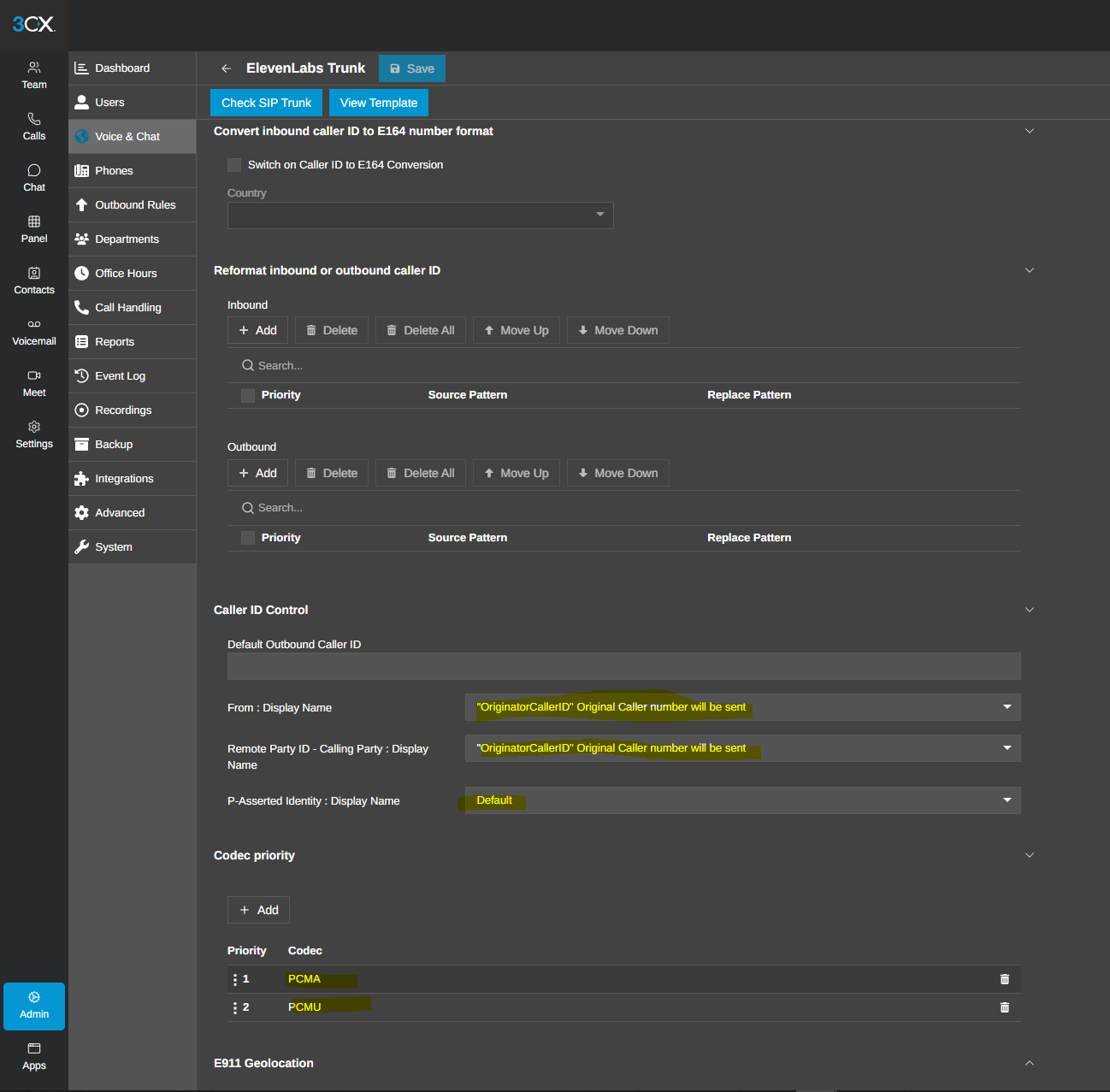Open the Panel grid icon
Image resolution: width=1110 pixels, height=1092 pixels.
click(34, 221)
